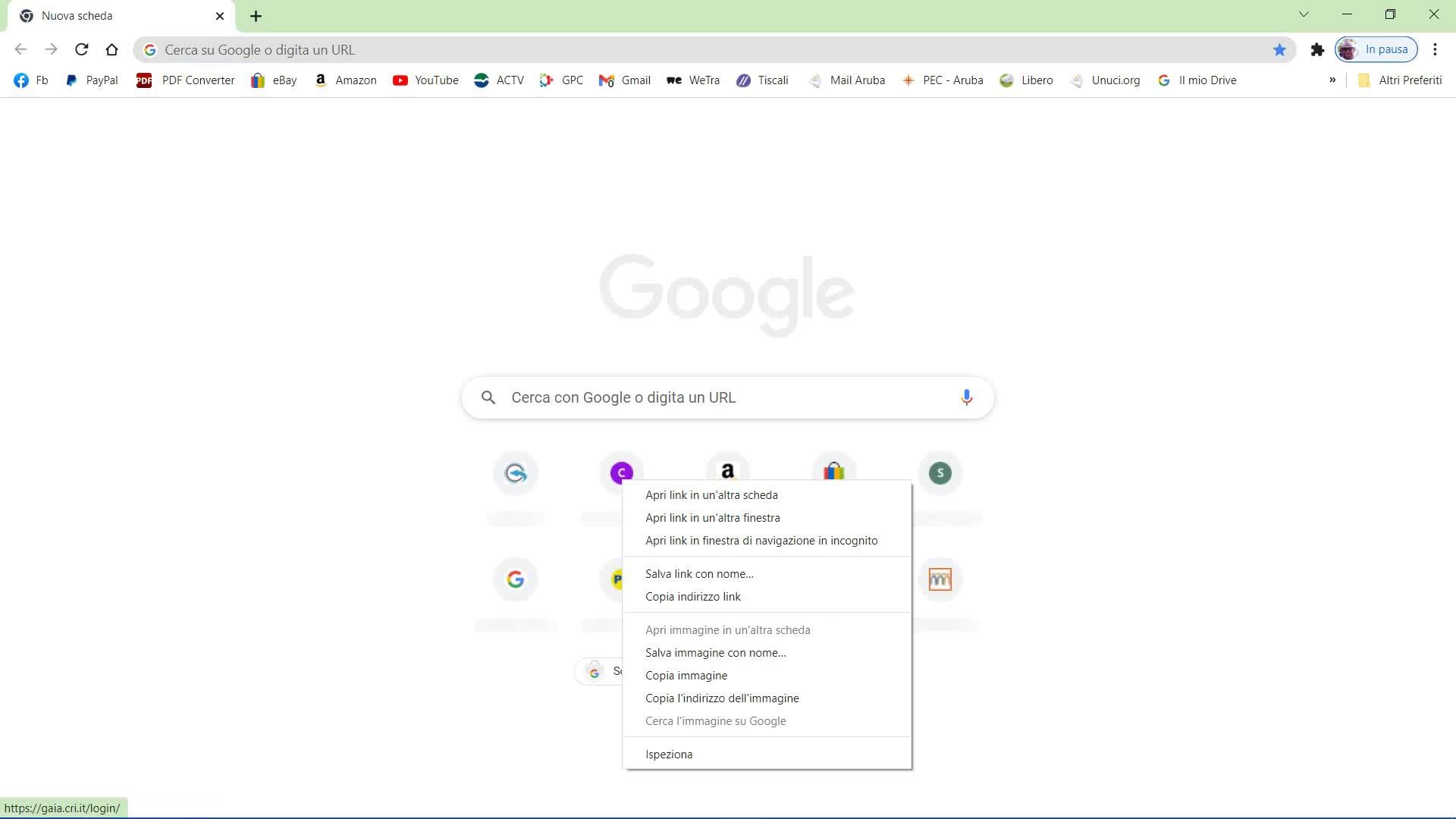Select Copia l'indirizzo dell'immagine
The image size is (1456, 819).
point(767,698)
